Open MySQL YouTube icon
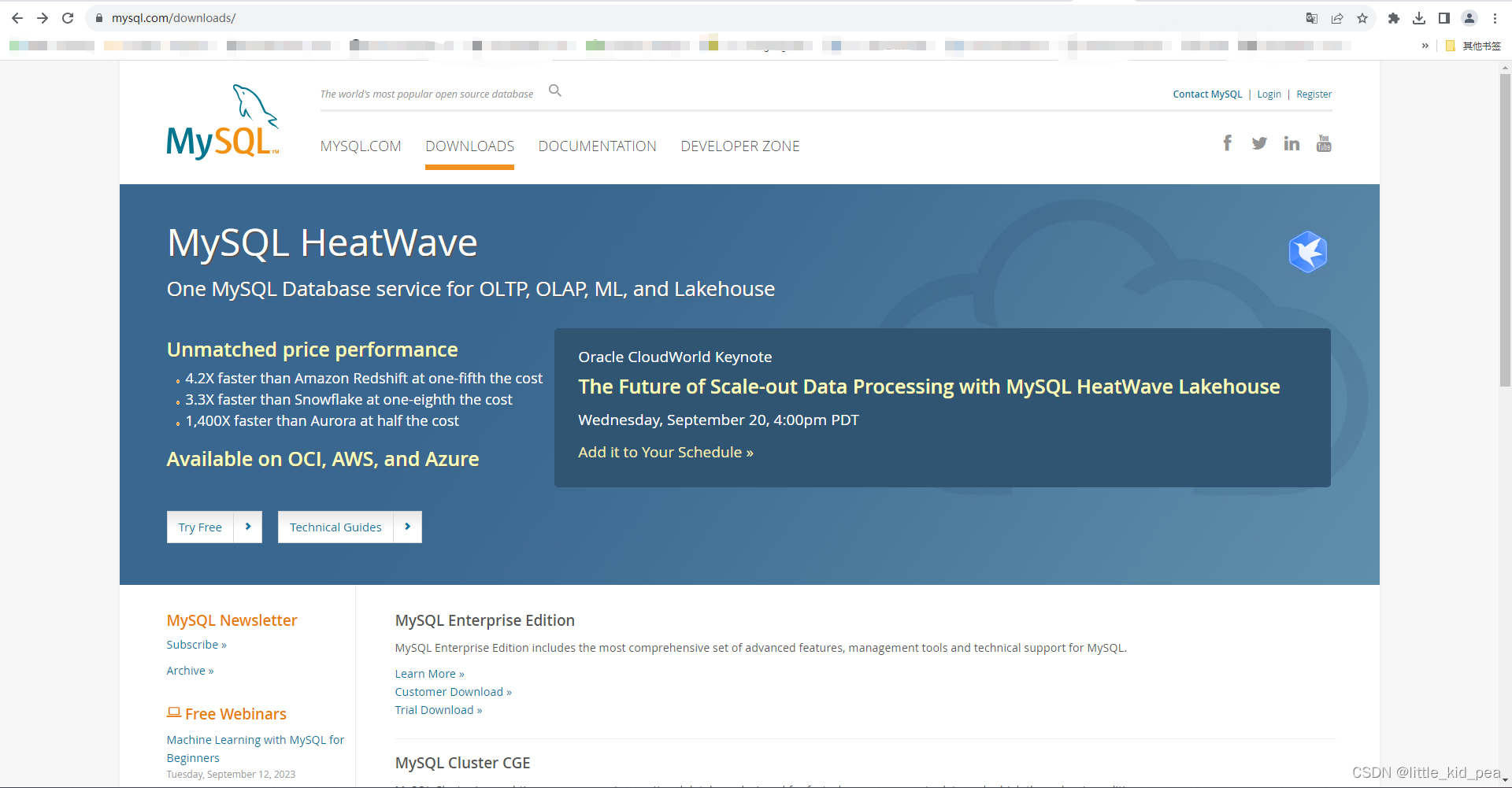This screenshot has width=1512, height=788. (1324, 143)
